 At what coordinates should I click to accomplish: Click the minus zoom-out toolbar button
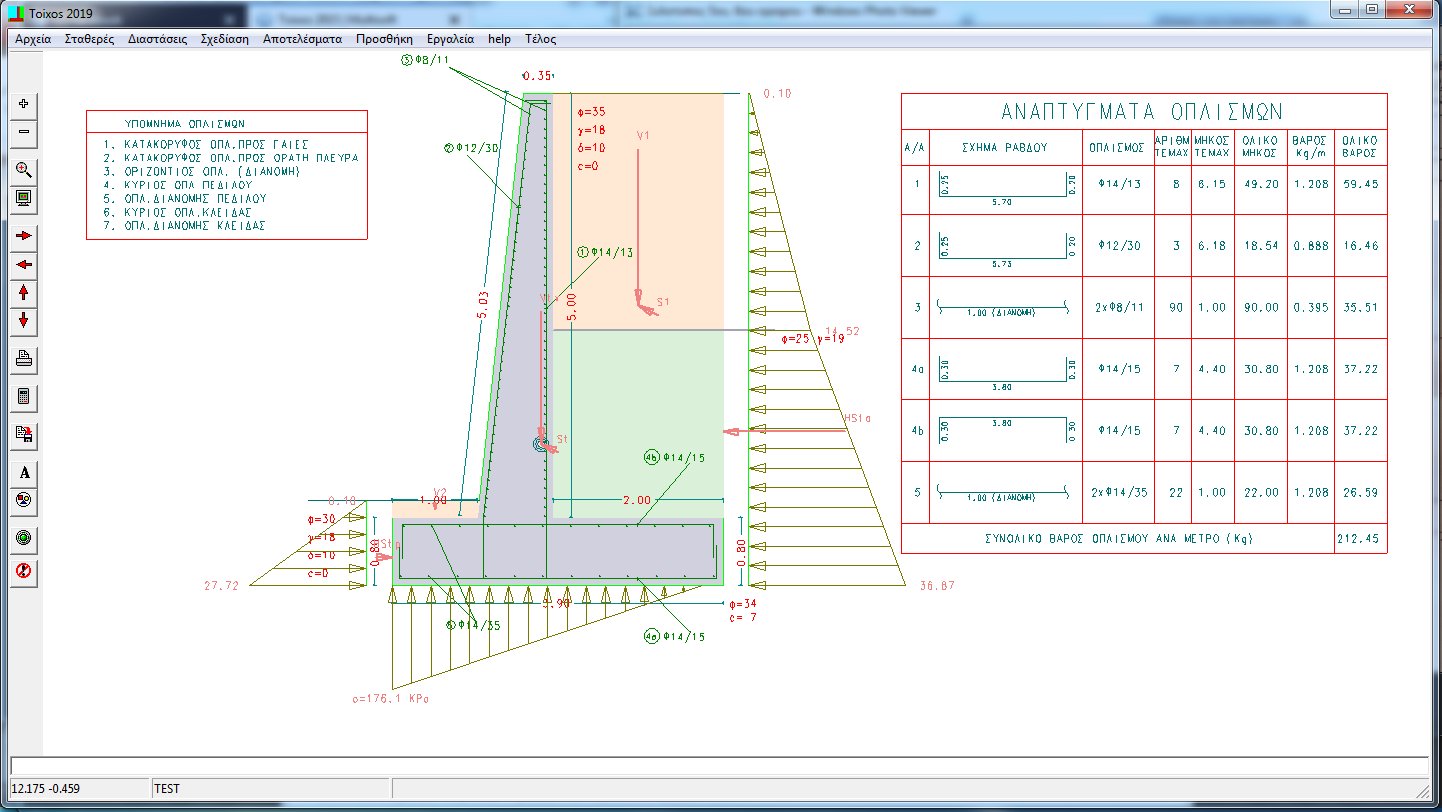click(x=24, y=132)
